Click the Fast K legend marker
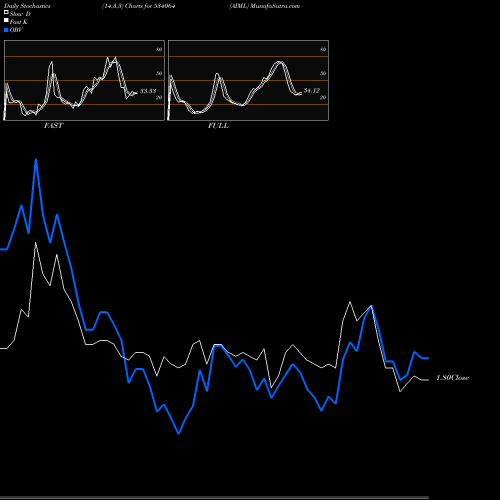This screenshot has height=500, width=500. click(6, 20)
